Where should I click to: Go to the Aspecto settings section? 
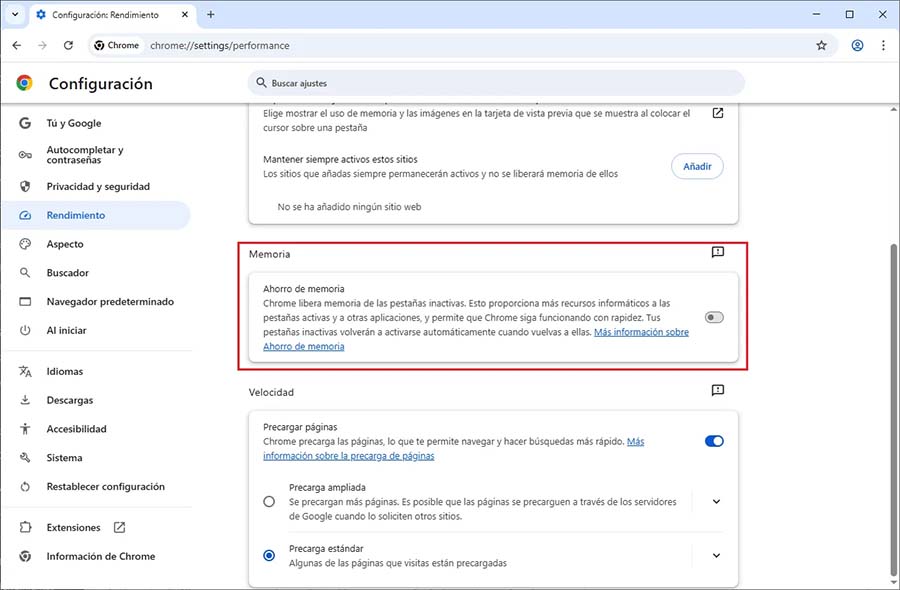(65, 244)
